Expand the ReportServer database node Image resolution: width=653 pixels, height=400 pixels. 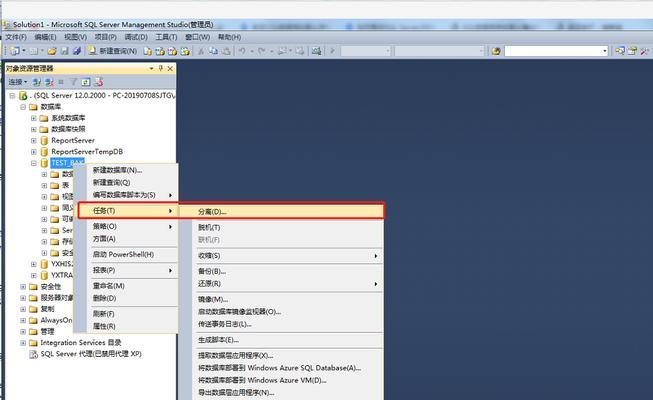pos(34,141)
